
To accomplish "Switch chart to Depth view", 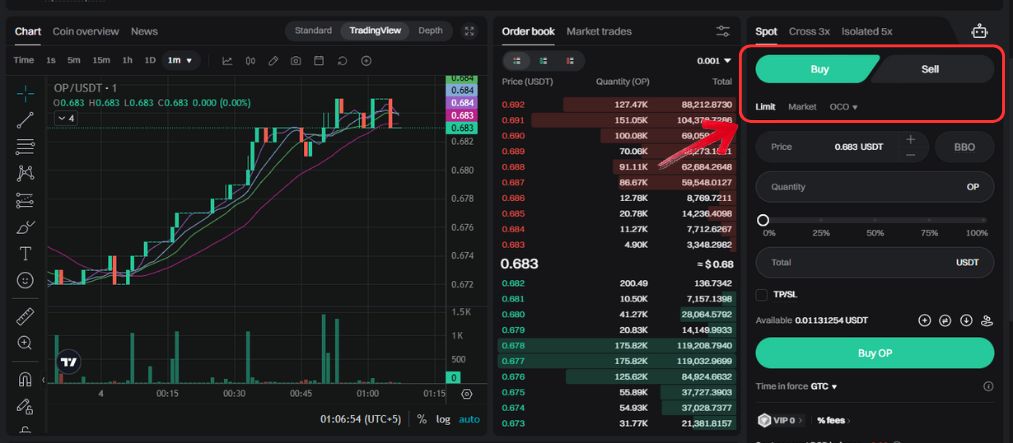I will pos(430,30).
